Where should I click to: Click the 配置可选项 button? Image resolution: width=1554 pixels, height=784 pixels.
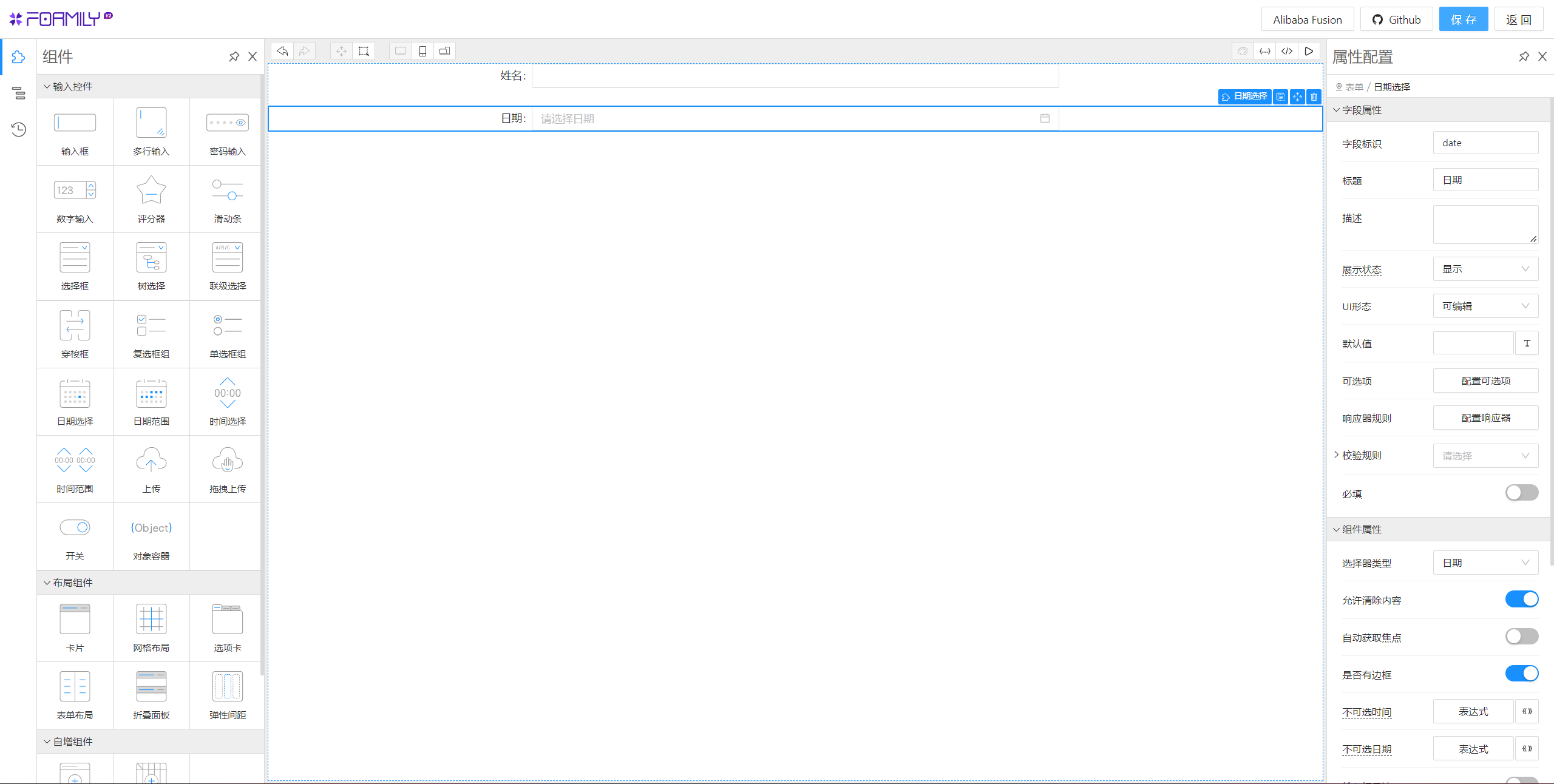pyautogui.click(x=1485, y=380)
